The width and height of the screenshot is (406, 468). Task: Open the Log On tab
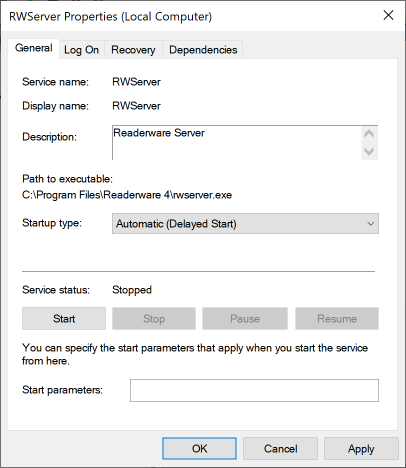(82, 50)
